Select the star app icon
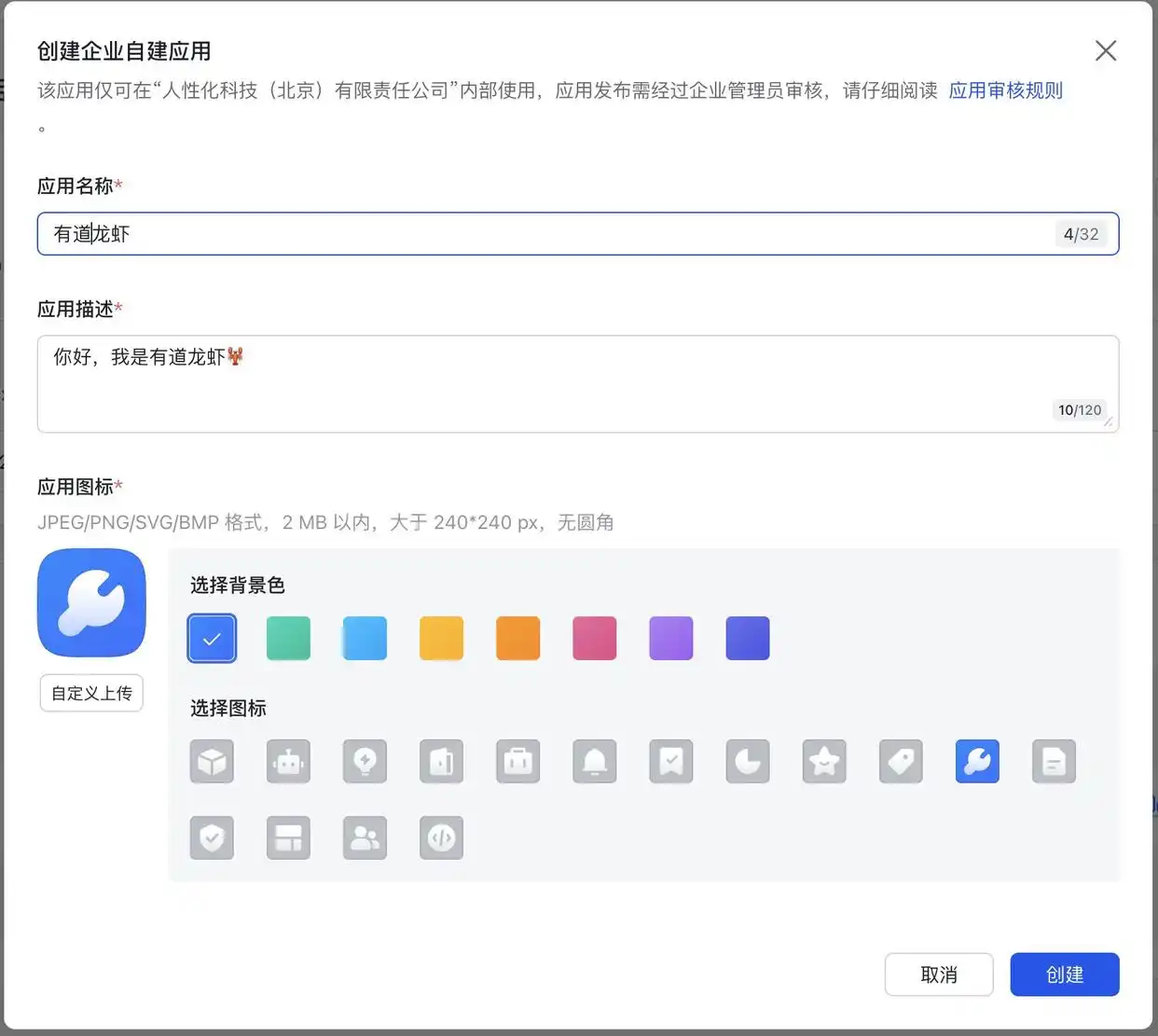The image size is (1158, 1036). [823, 762]
